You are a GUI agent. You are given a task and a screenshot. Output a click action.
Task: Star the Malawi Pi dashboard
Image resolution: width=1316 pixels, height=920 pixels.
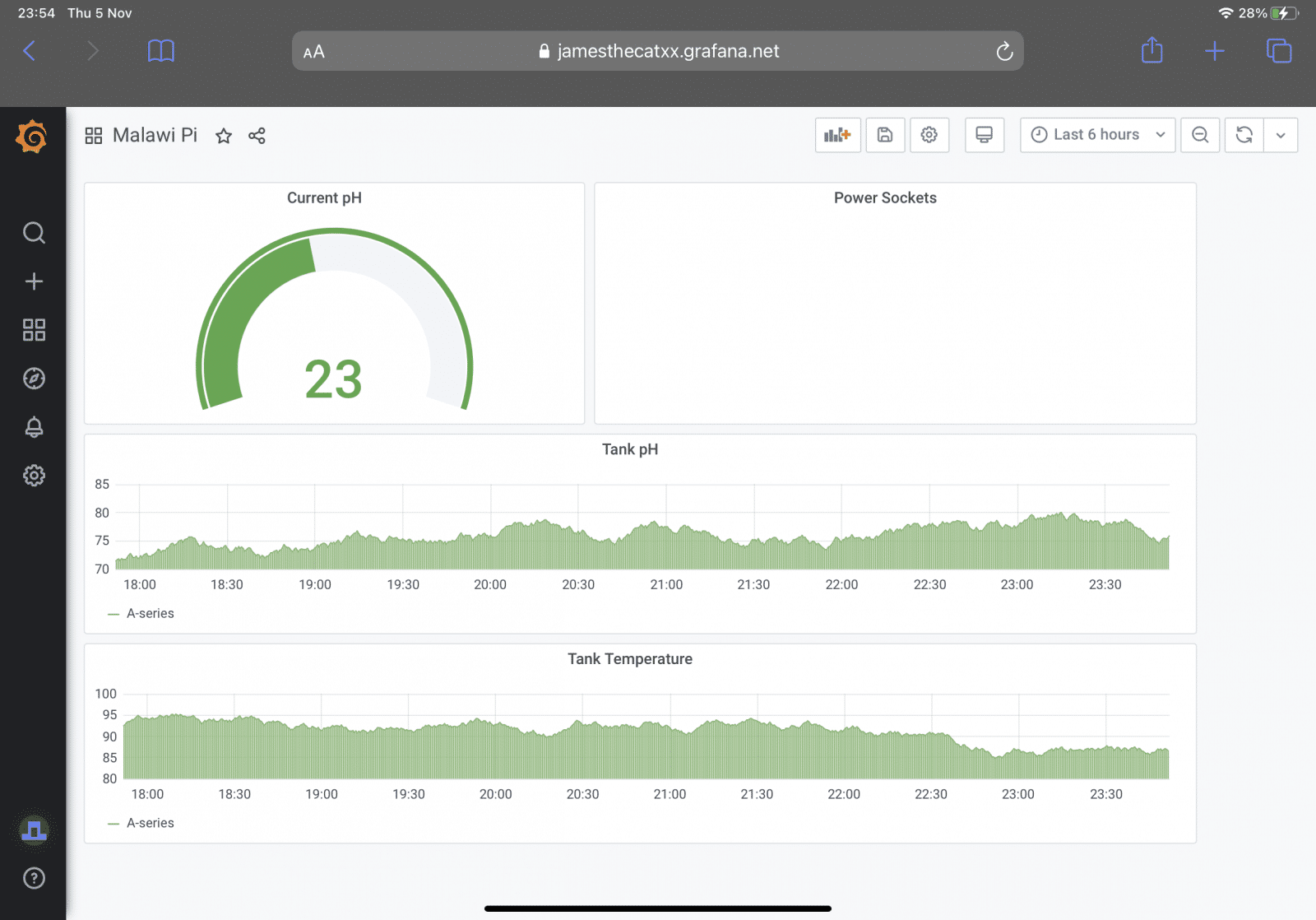pos(224,136)
